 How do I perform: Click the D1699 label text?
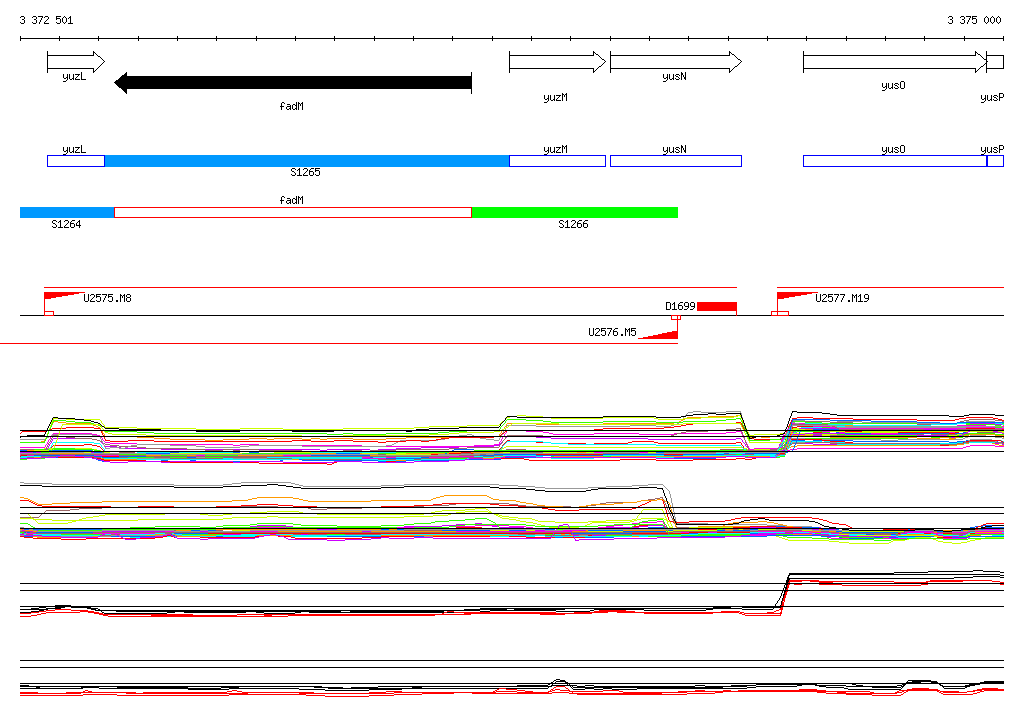click(x=680, y=306)
